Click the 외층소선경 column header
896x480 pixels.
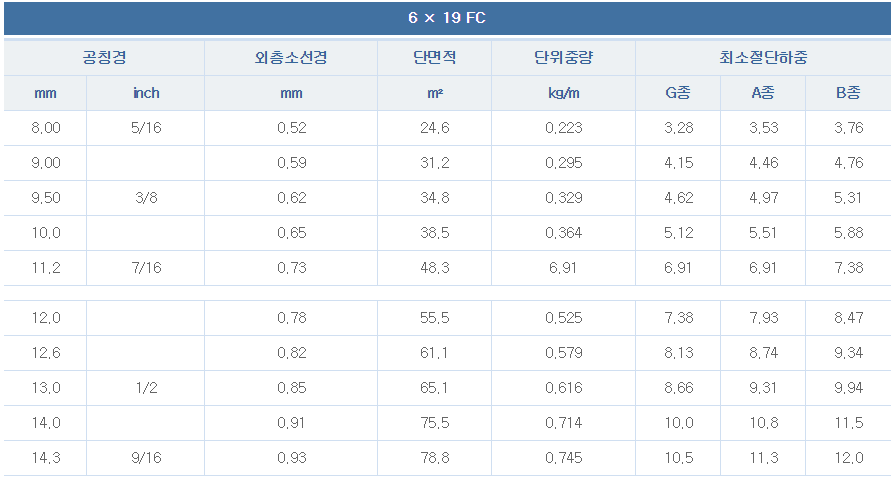[291, 58]
